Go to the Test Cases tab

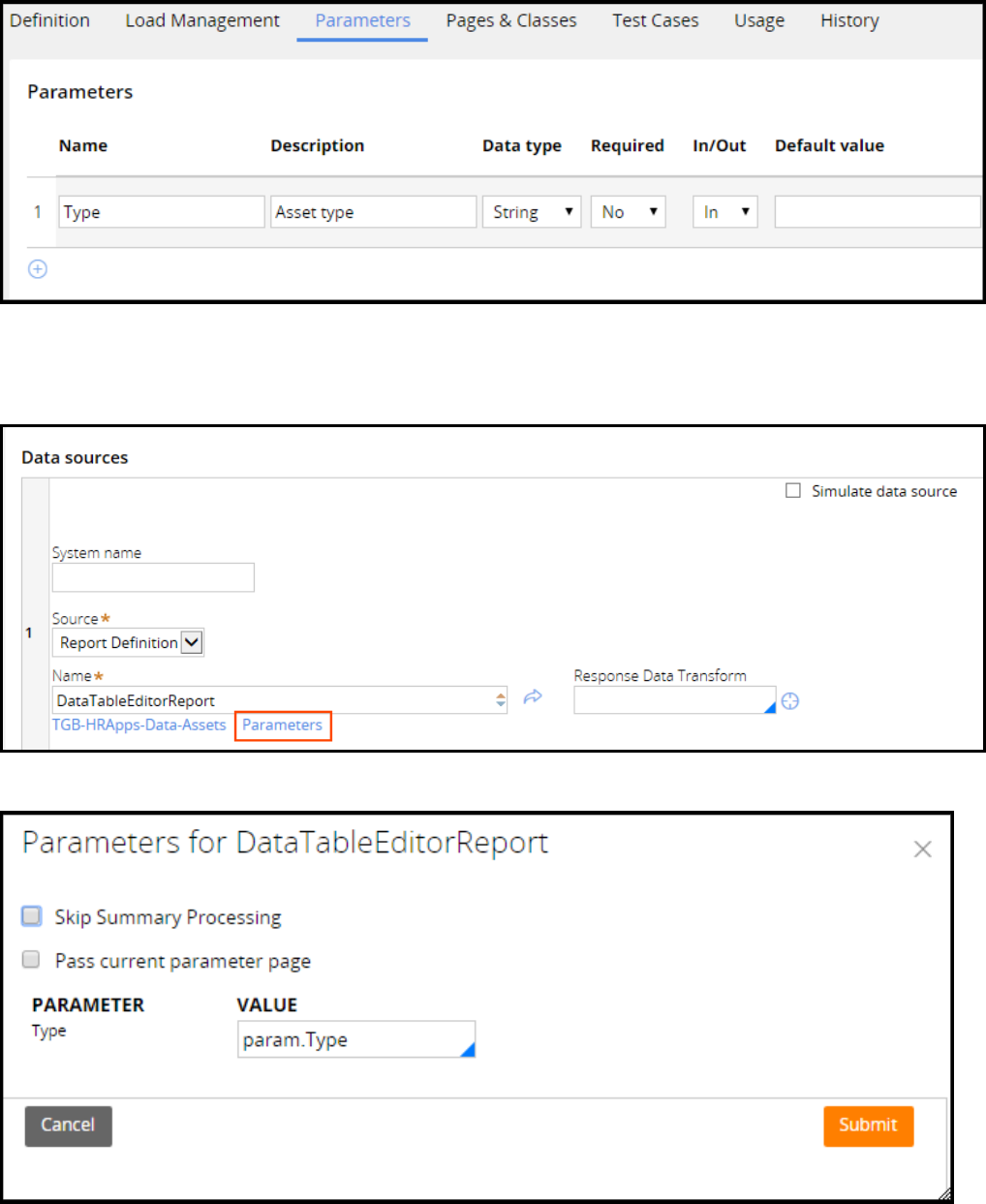[655, 20]
